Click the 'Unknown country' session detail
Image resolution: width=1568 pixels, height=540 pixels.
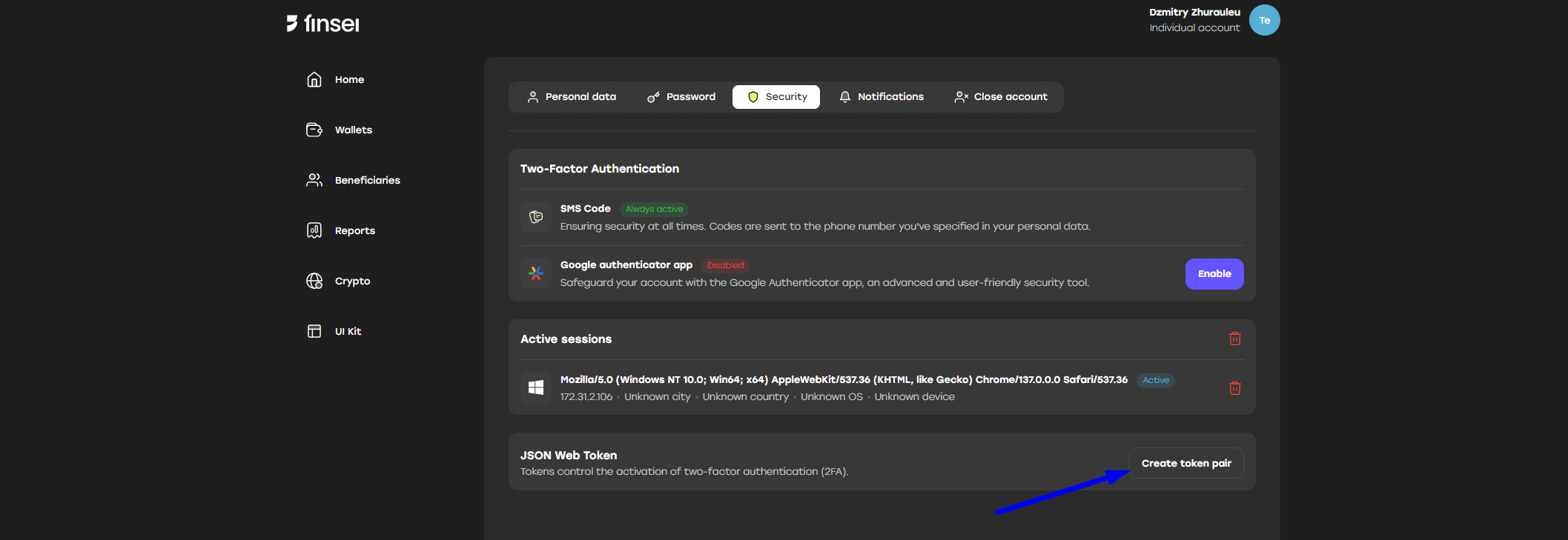(745, 397)
